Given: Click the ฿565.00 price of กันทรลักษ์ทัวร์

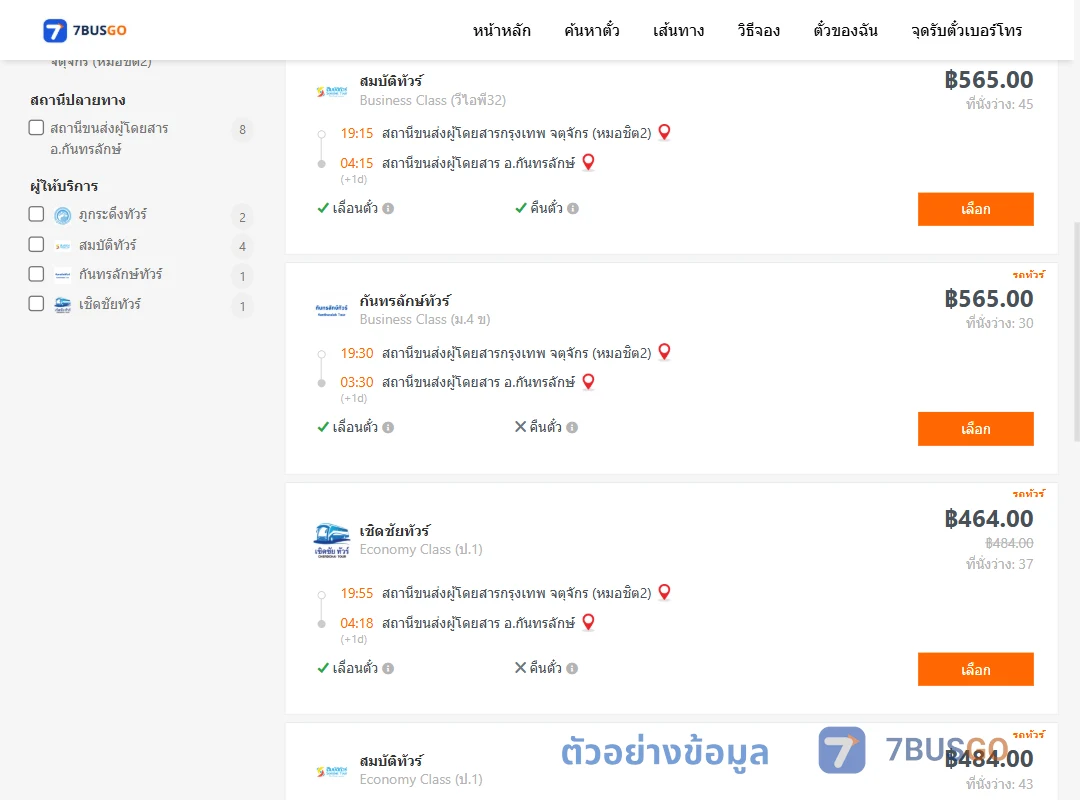Looking at the screenshot, I should coord(988,299).
